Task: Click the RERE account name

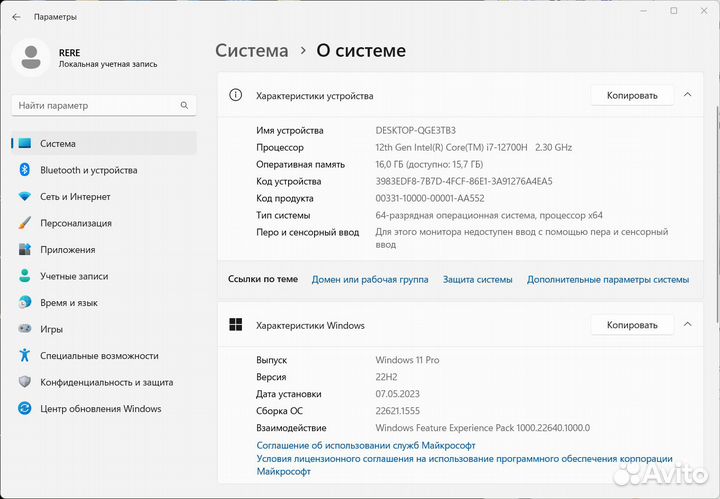Action: pos(69,52)
